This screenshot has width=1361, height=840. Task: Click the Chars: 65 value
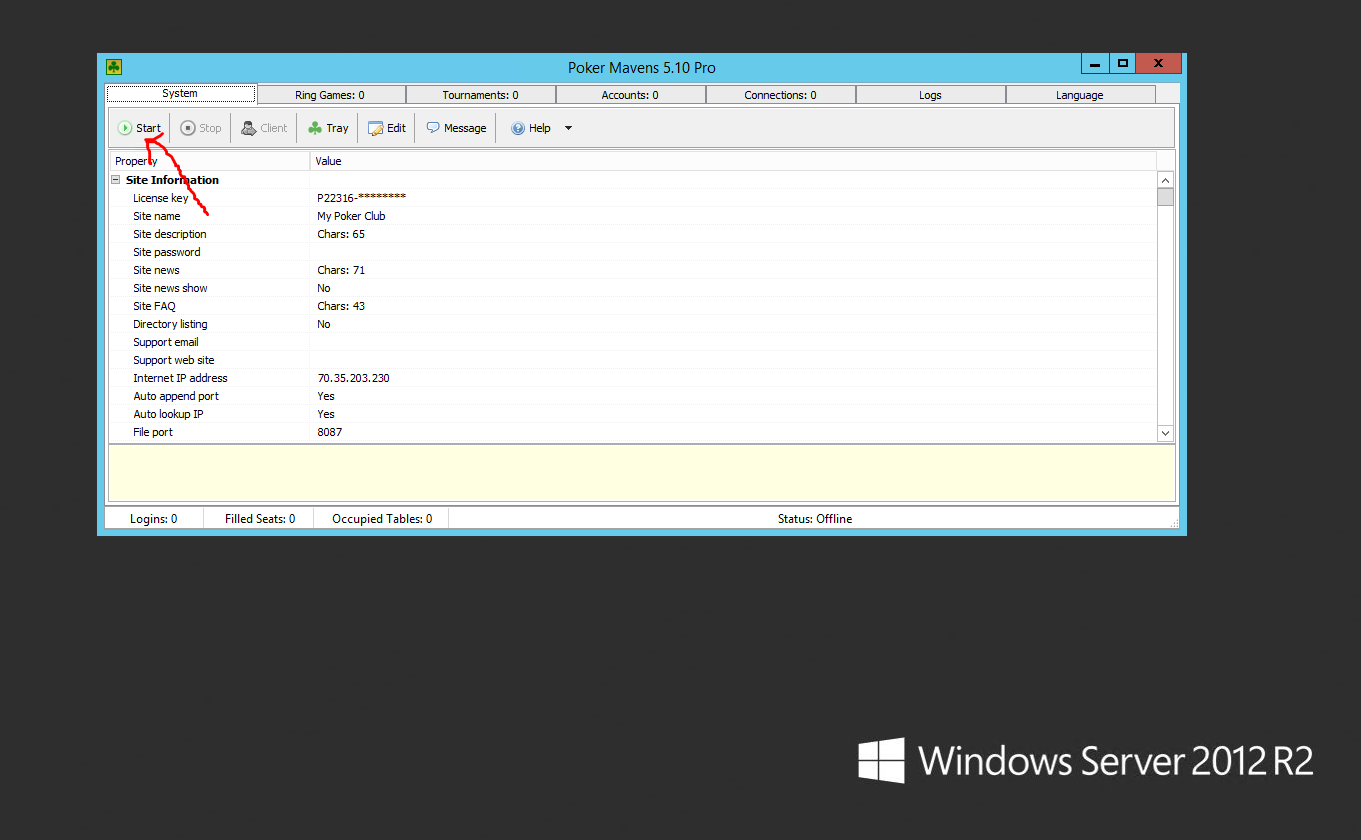click(x=341, y=234)
